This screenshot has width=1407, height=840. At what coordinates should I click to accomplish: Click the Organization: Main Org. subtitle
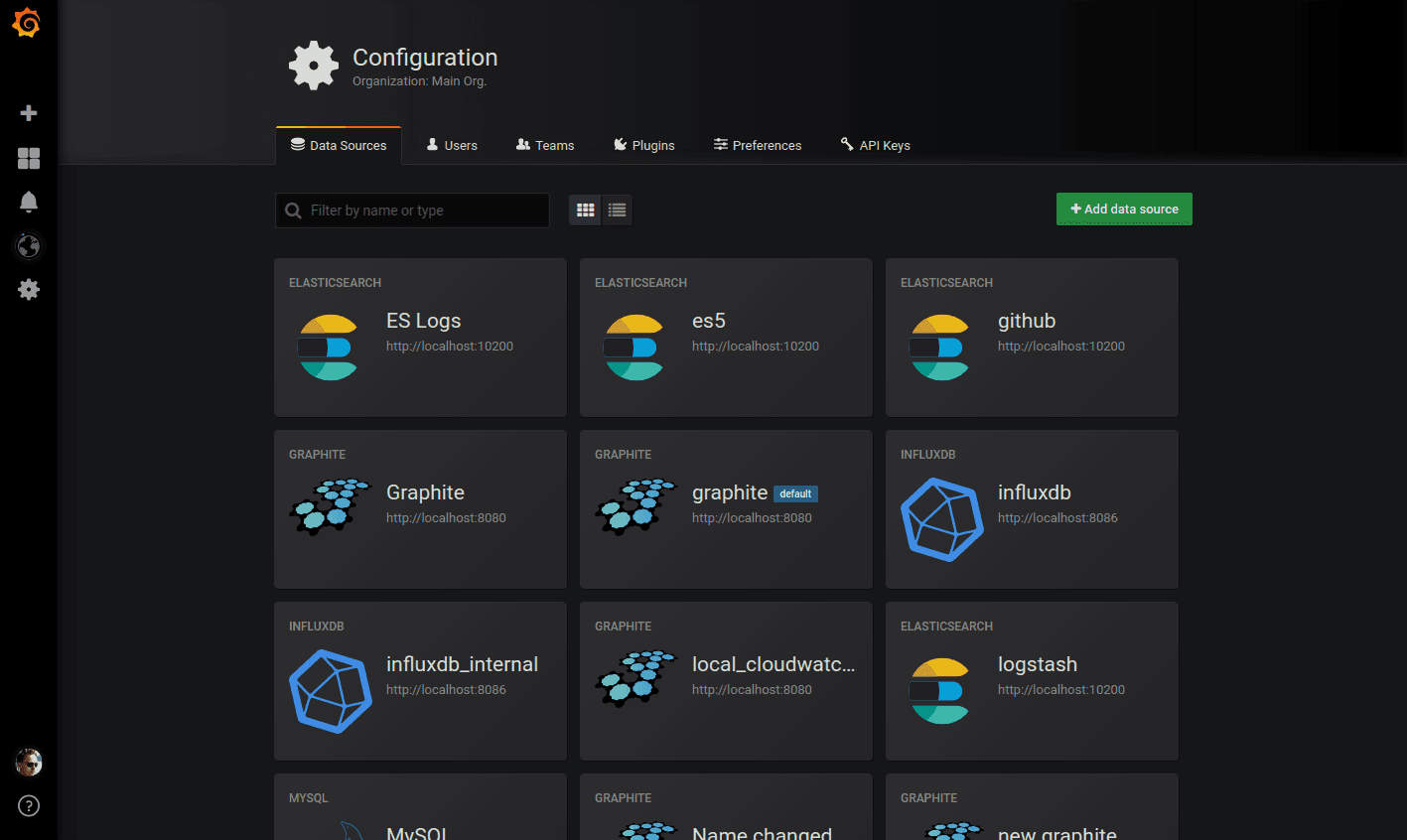419,81
